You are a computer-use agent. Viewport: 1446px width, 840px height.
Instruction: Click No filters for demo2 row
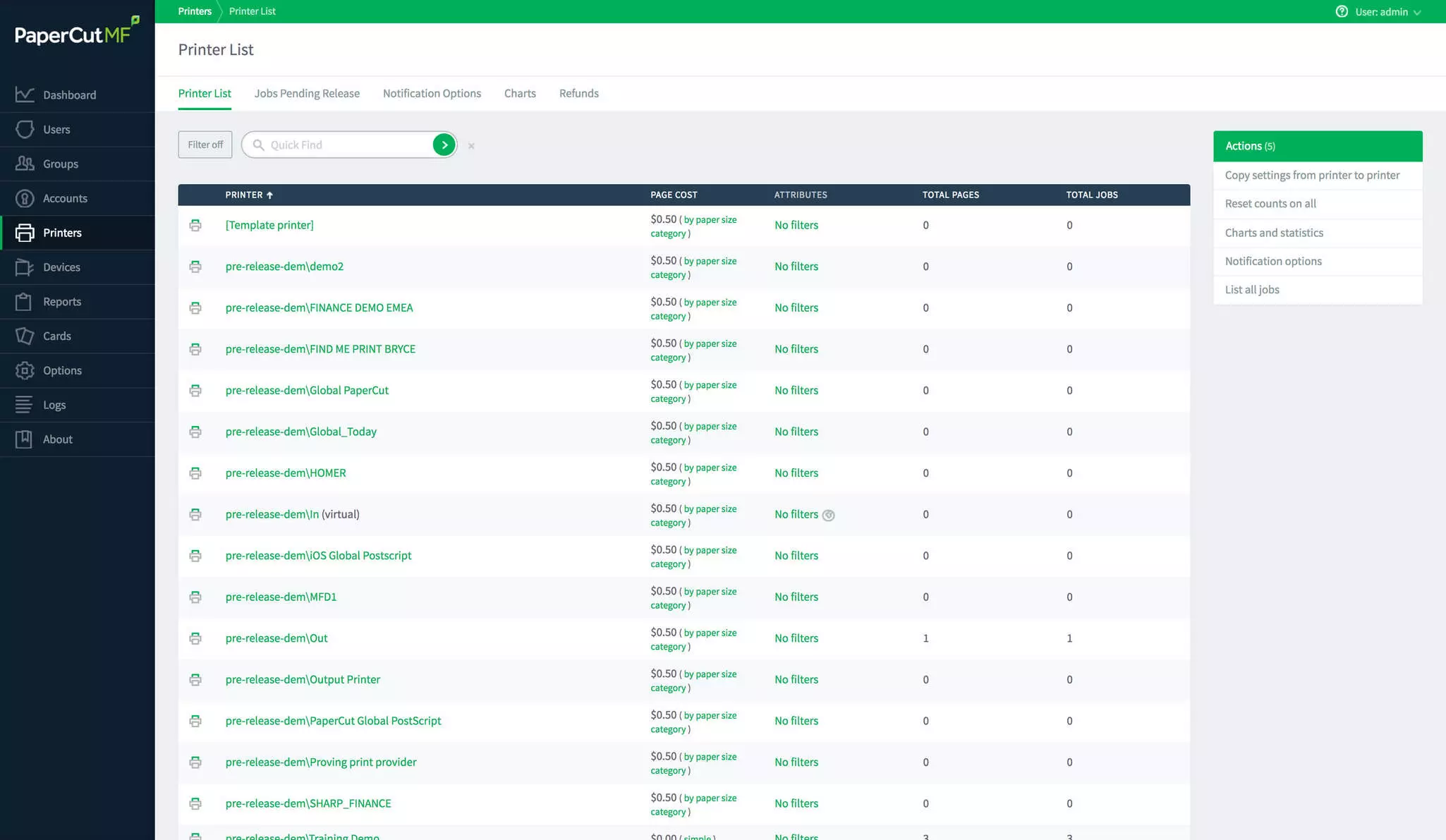(796, 267)
